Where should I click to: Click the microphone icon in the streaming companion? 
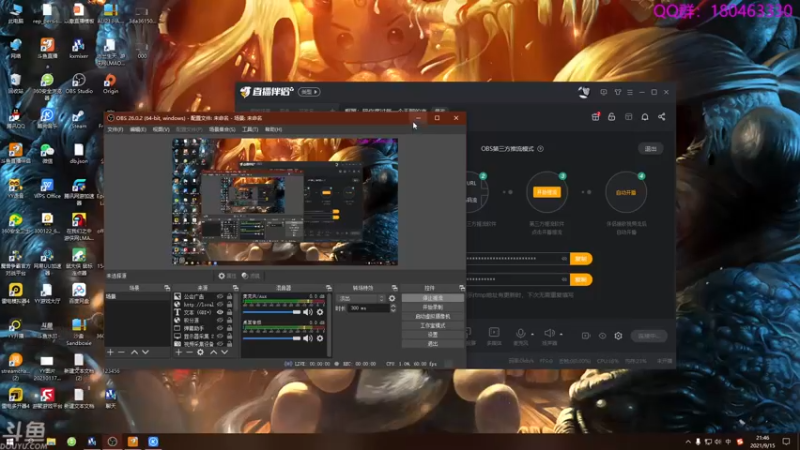click(x=520, y=333)
